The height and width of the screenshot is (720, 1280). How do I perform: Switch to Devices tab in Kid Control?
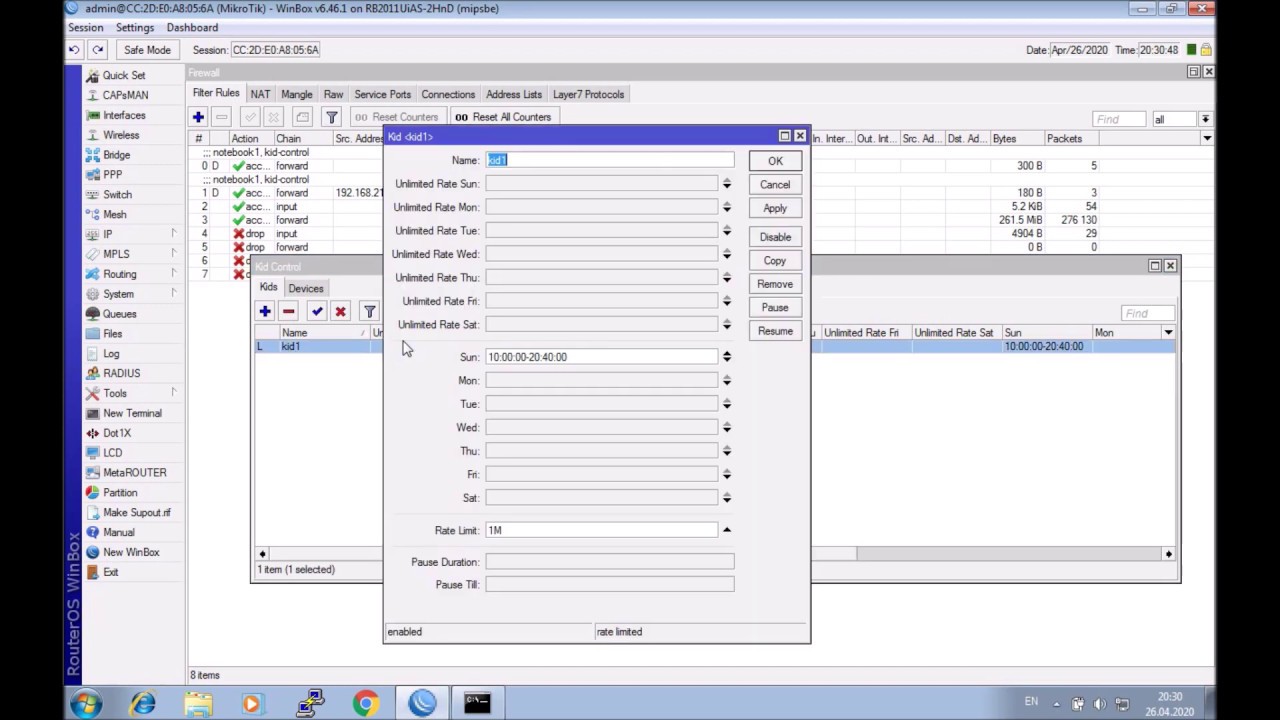click(x=305, y=288)
